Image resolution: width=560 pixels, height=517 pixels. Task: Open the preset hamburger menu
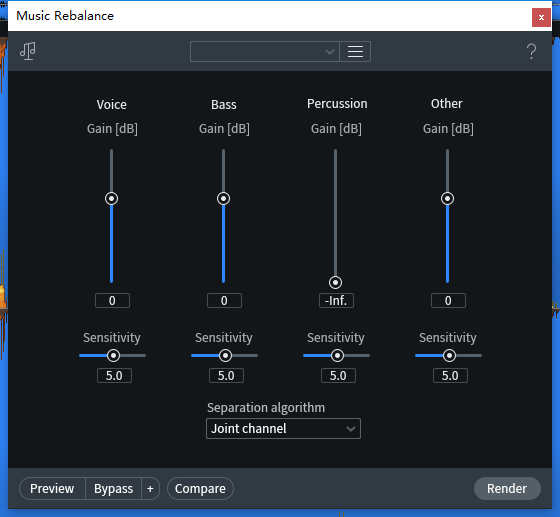(355, 51)
